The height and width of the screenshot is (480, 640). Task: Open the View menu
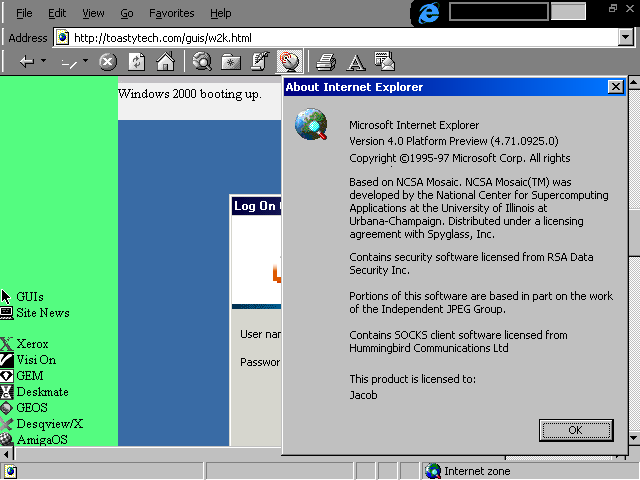tap(93, 13)
